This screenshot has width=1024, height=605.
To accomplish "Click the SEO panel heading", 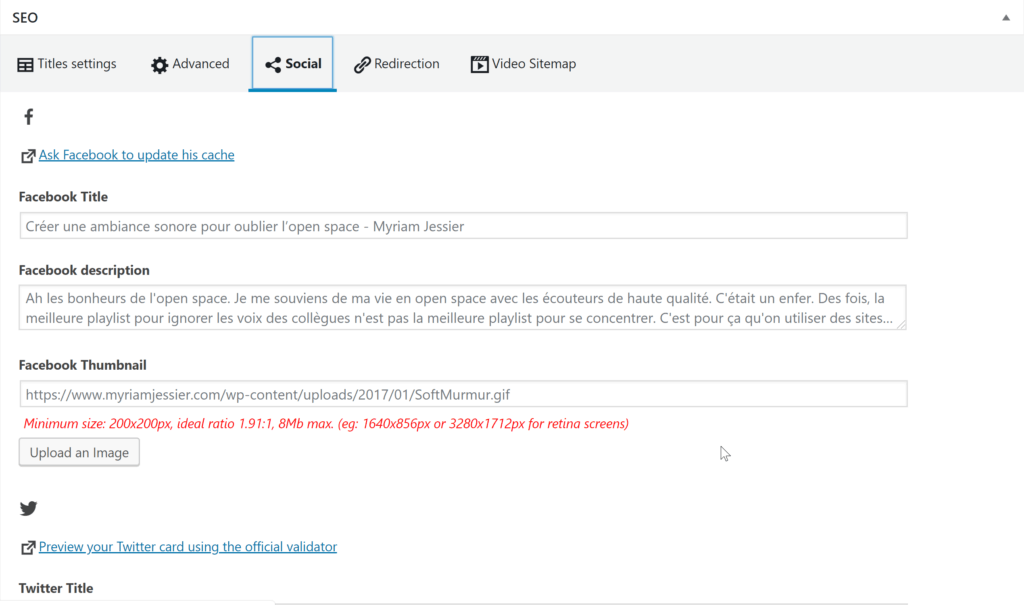I will coord(25,18).
